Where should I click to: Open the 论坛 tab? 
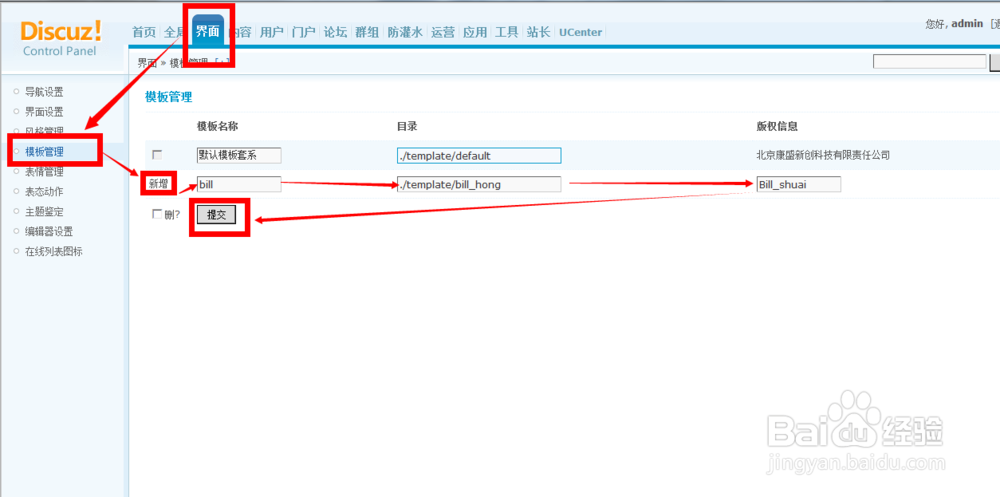click(x=335, y=32)
